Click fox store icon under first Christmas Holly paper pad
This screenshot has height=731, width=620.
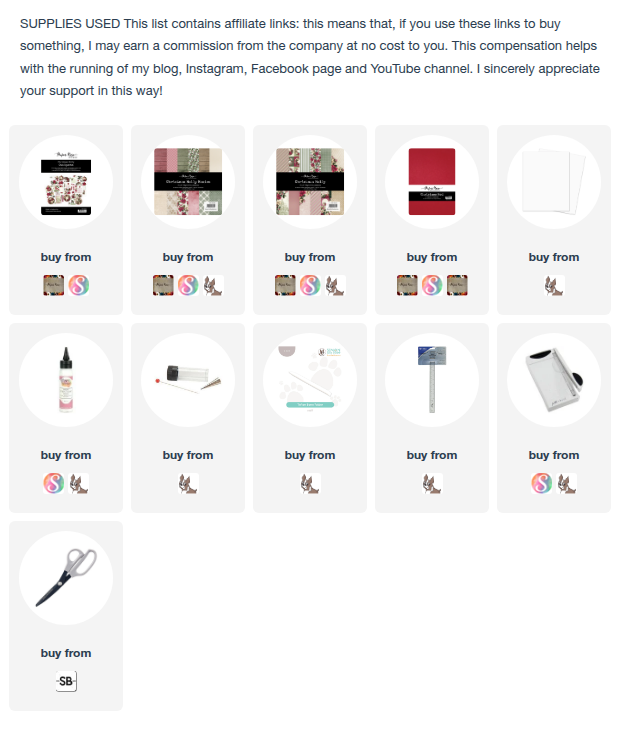point(214,285)
